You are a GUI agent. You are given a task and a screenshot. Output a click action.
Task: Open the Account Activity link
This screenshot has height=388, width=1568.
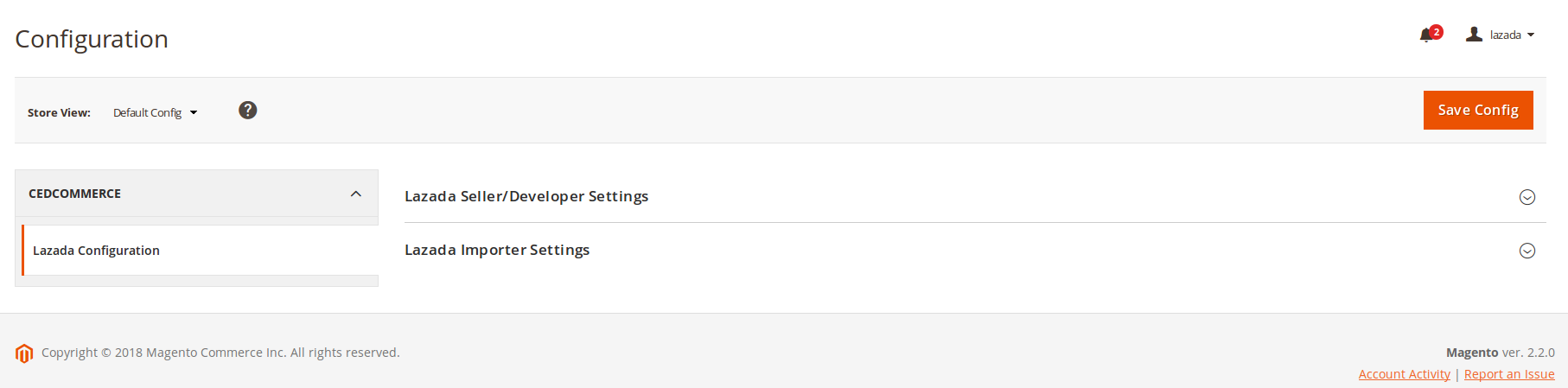pos(1405,374)
